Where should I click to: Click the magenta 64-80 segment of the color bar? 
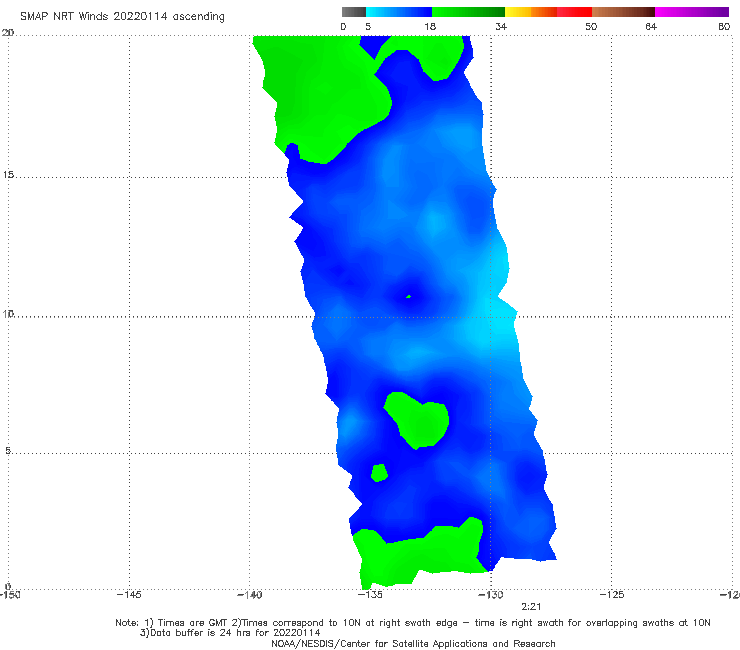[692, 12]
